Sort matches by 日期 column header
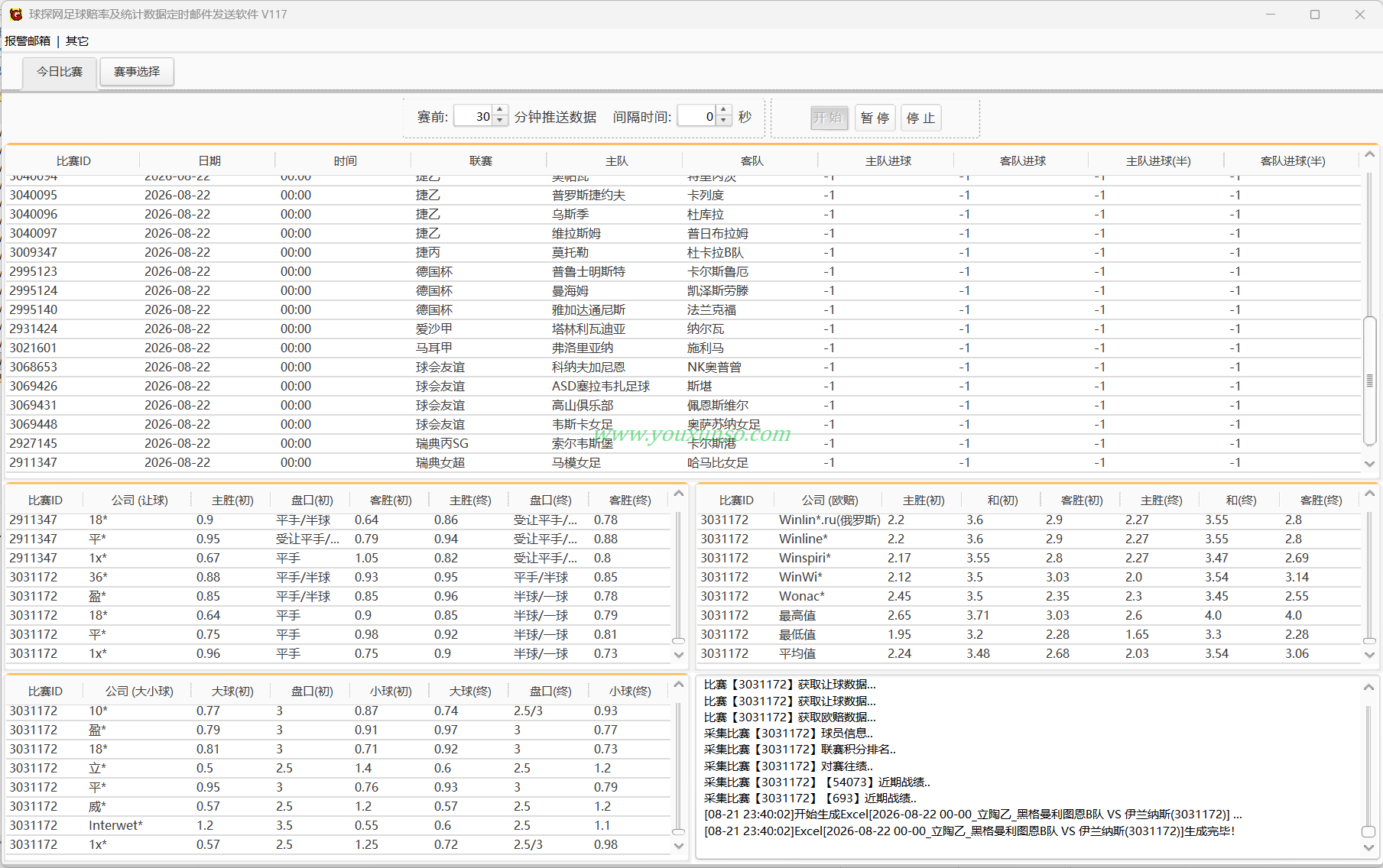 pyautogui.click(x=209, y=161)
